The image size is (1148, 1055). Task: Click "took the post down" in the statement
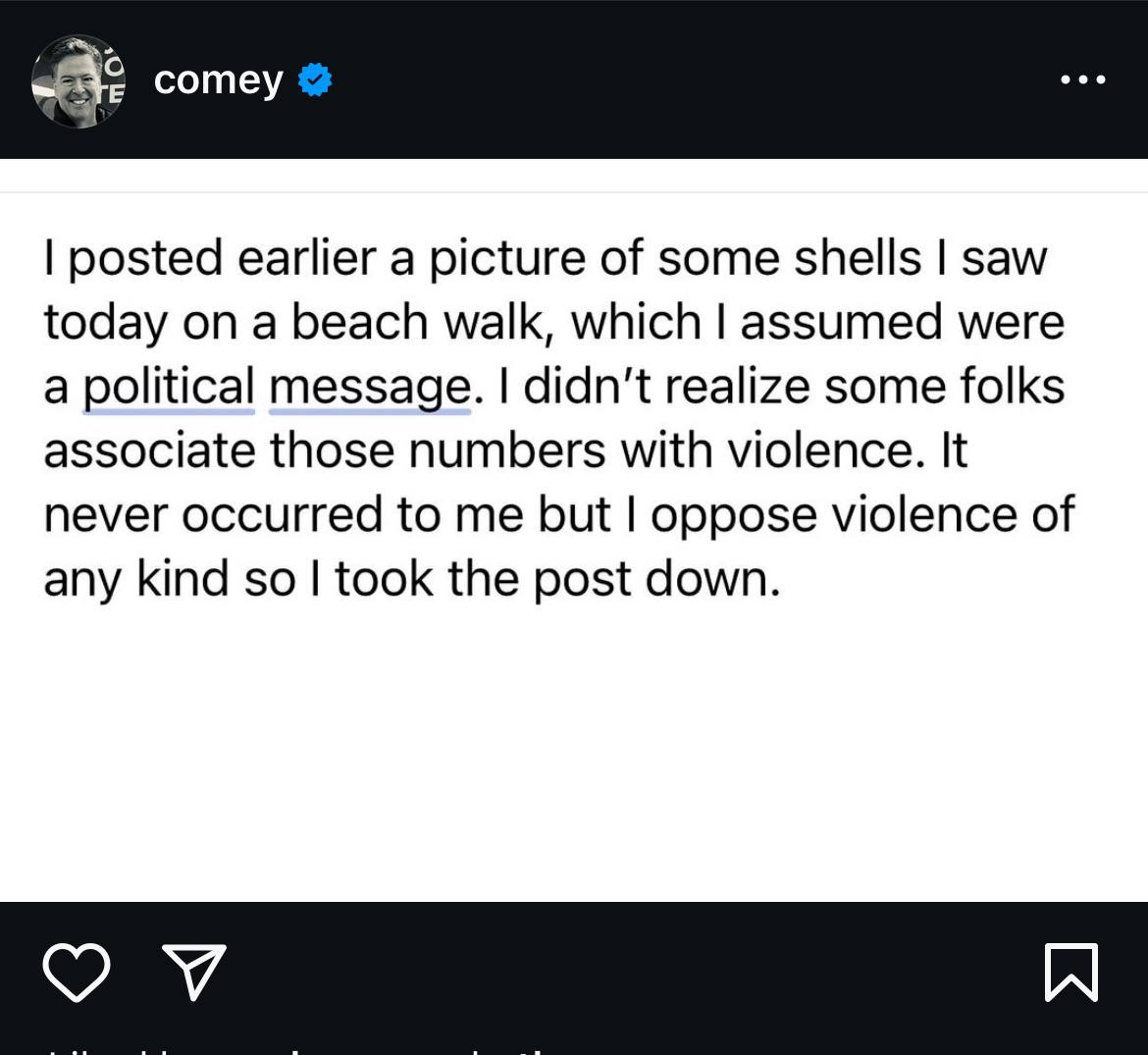558,579
